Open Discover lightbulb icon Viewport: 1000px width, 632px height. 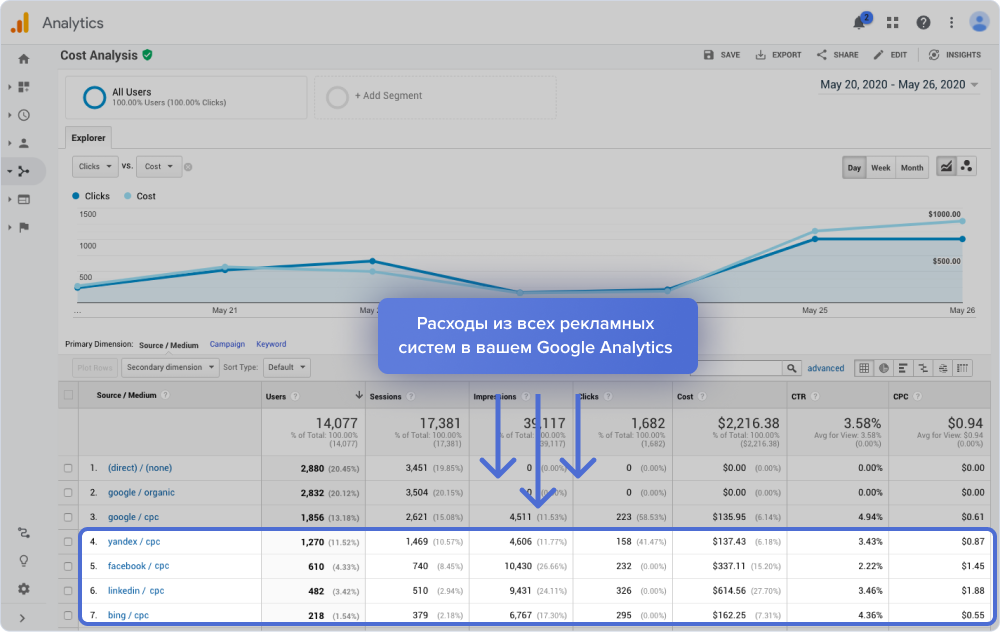tap(24, 561)
